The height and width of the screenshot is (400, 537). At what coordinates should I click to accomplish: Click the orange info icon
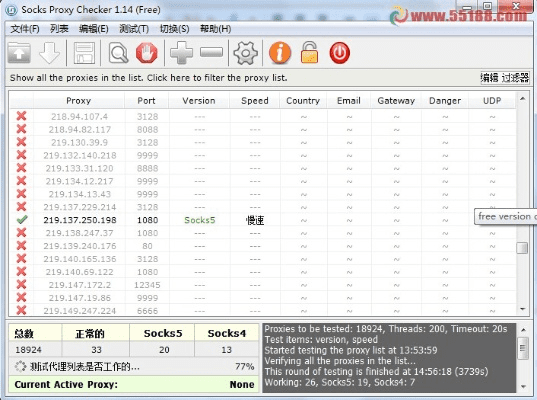point(280,53)
